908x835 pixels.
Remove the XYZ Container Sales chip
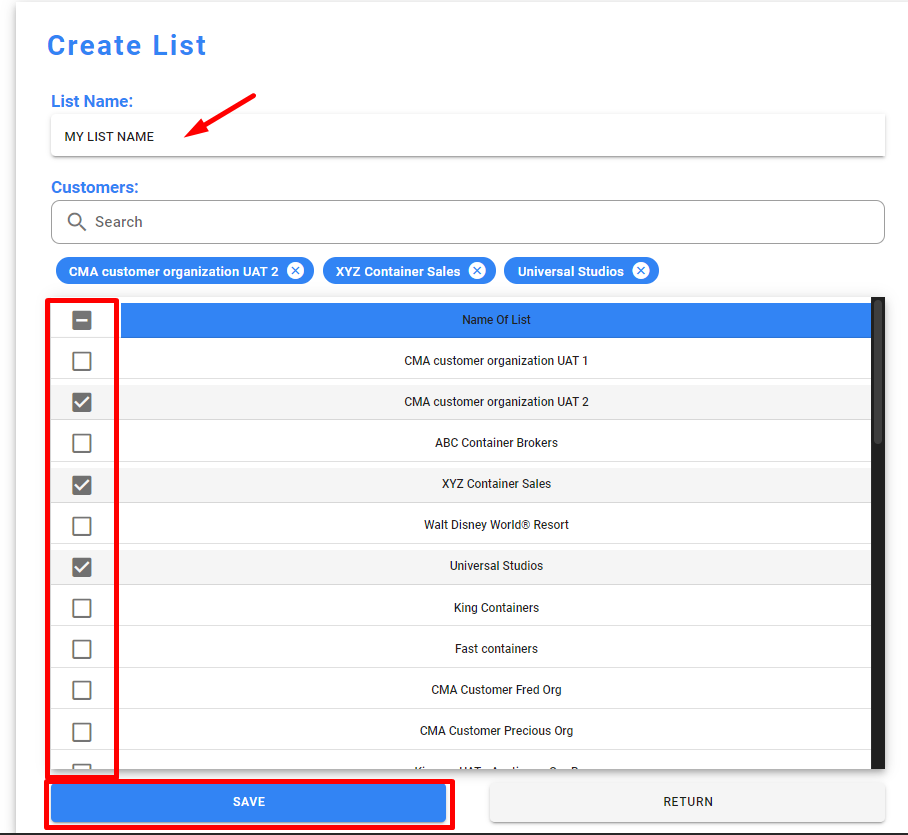(477, 271)
